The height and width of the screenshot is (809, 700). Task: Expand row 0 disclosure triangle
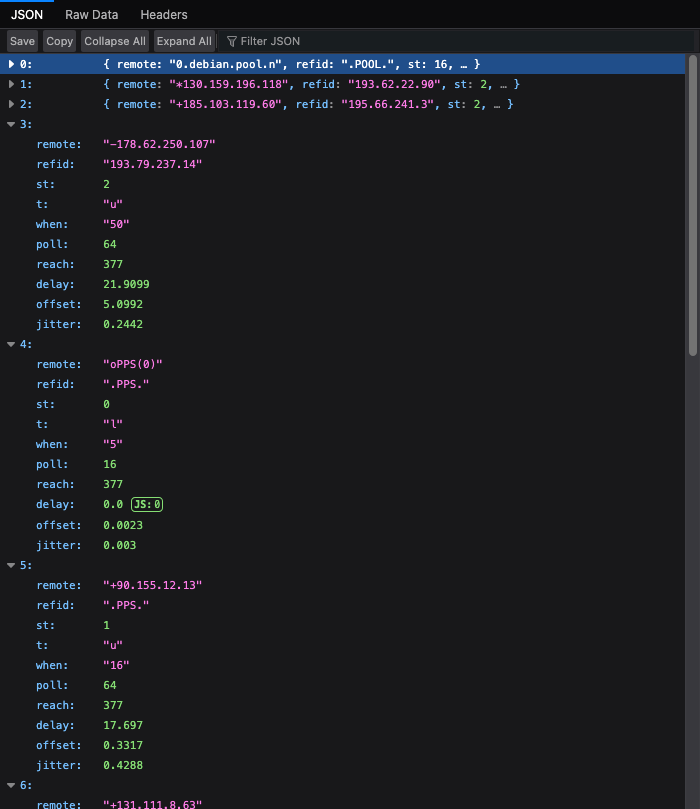point(11,64)
